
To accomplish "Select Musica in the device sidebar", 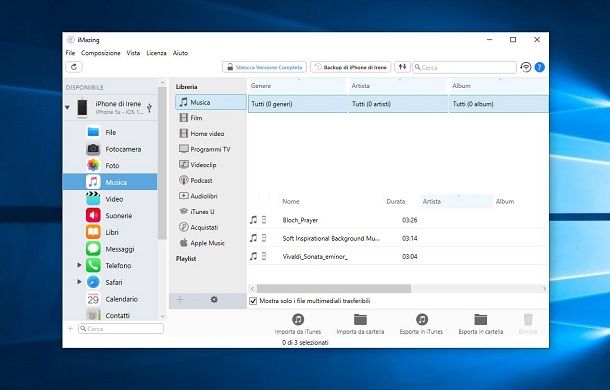I will pyautogui.click(x=110, y=182).
